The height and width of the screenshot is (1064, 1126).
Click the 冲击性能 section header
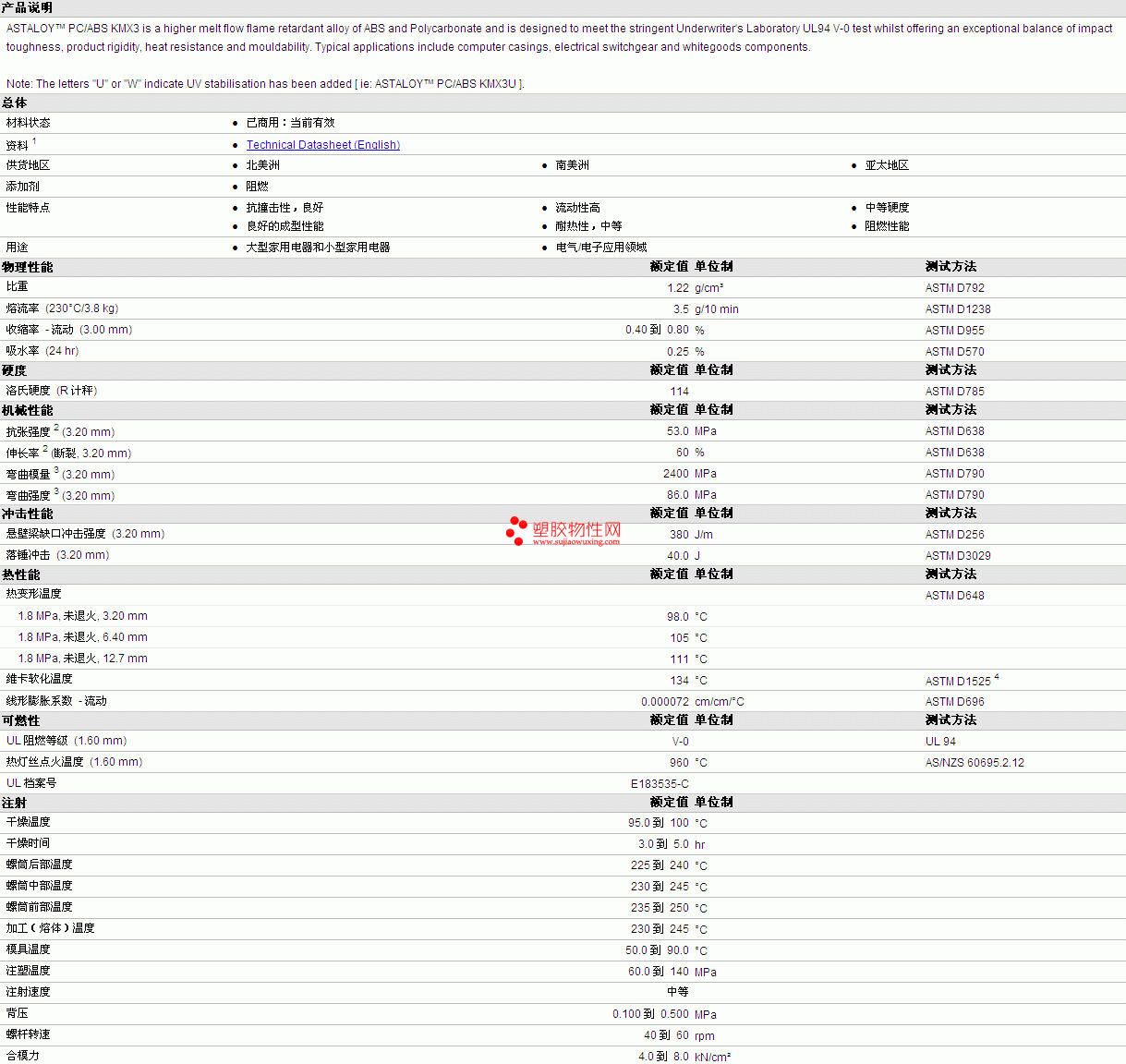(x=28, y=514)
